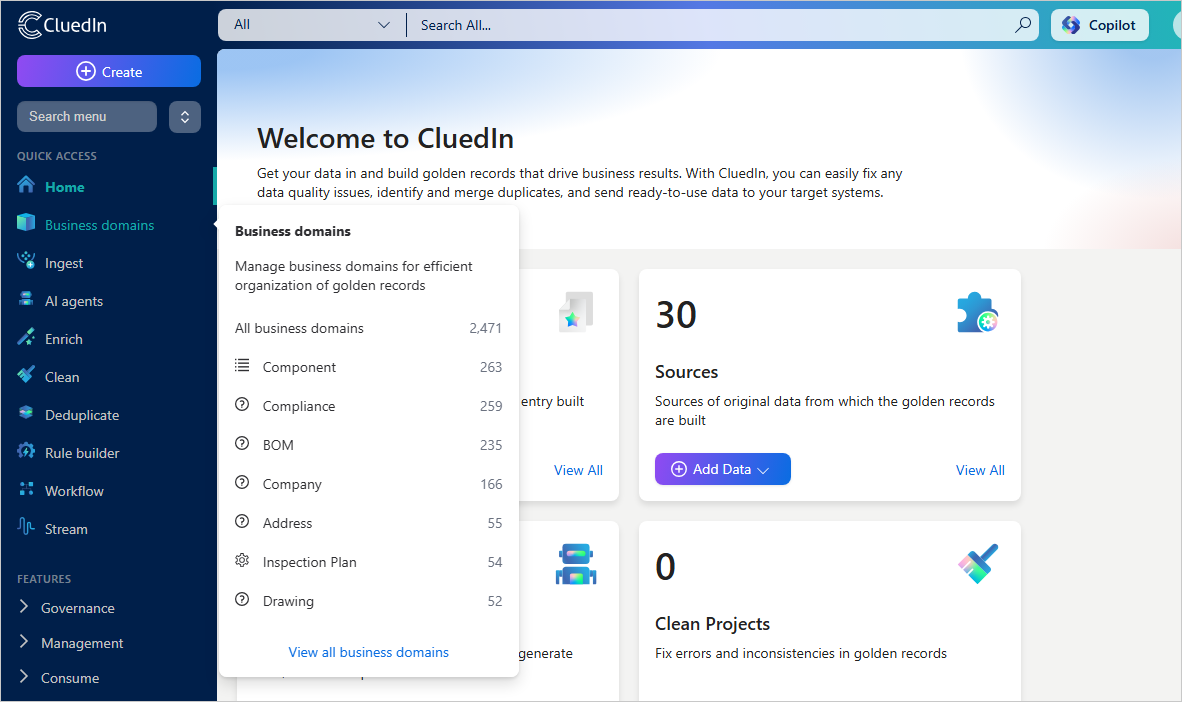Select BOM business domain

pyautogui.click(x=368, y=445)
